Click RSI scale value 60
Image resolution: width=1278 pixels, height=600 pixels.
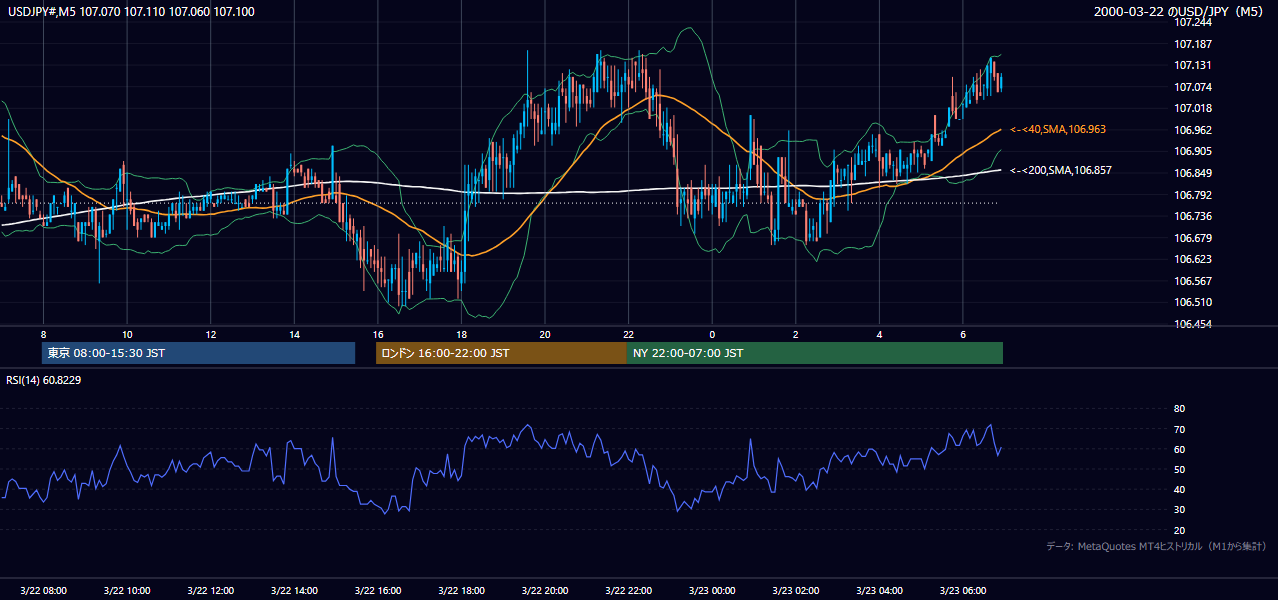point(1179,449)
